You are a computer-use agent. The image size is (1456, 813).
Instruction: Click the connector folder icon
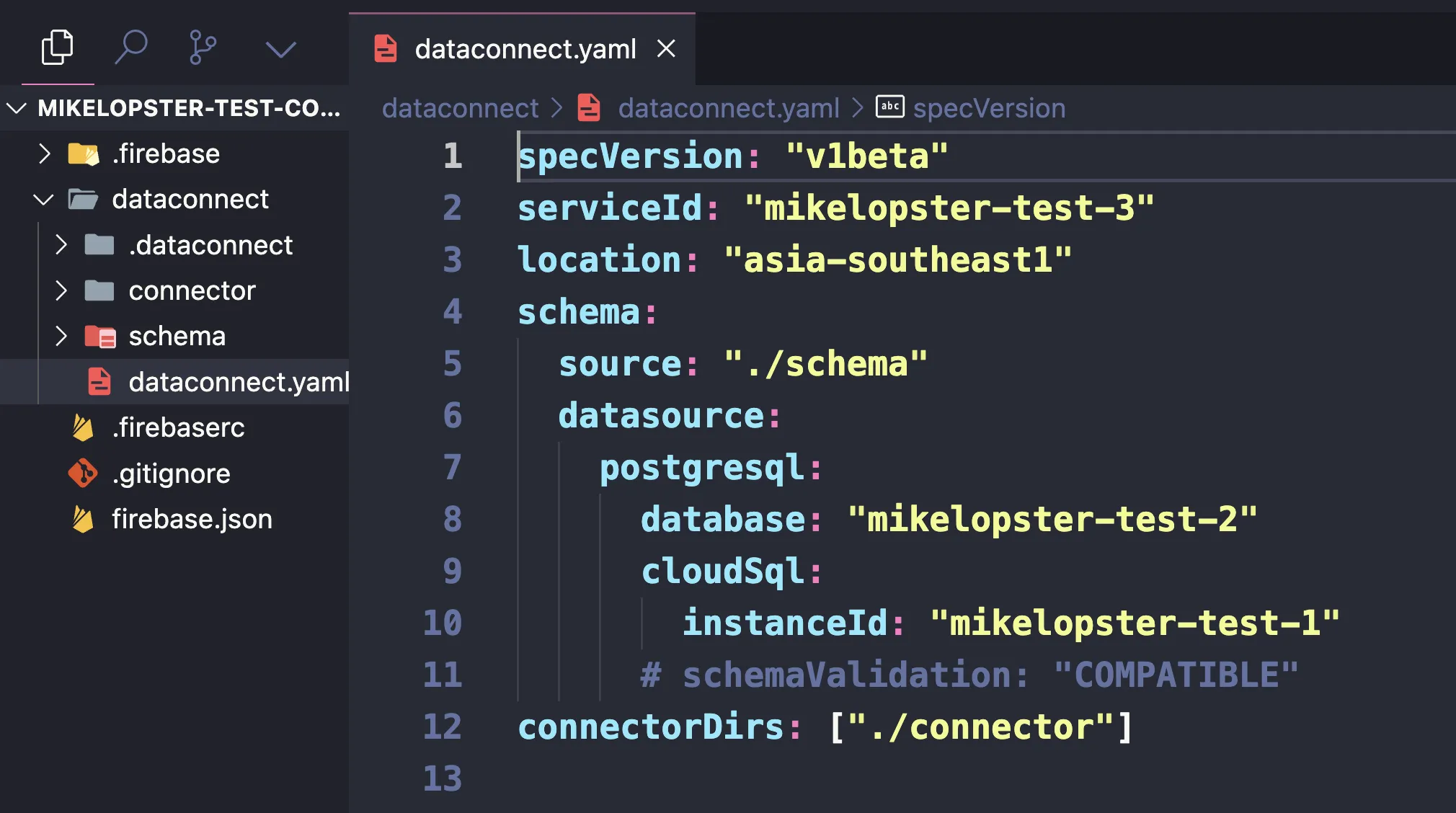[99, 290]
